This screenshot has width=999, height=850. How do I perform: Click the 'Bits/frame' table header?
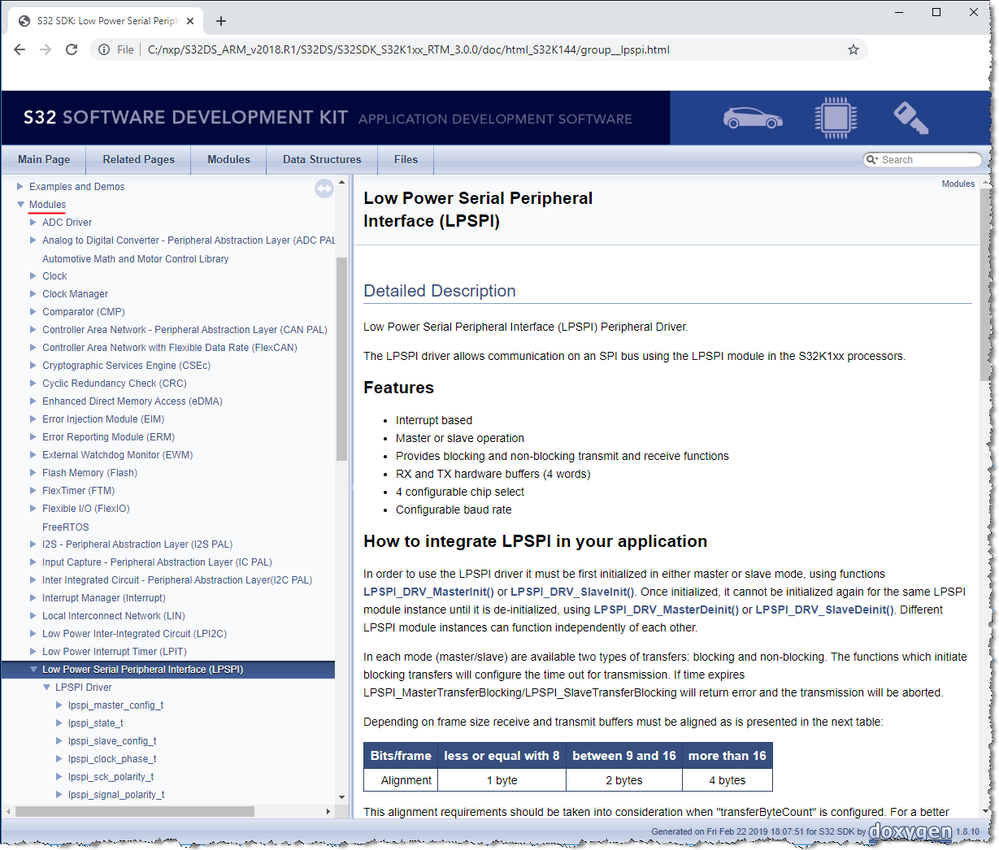tap(401, 756)
